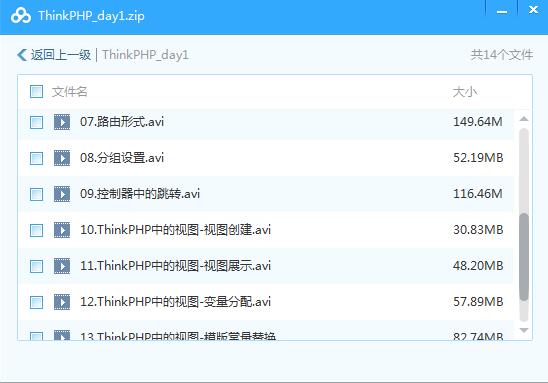Click video icon for 07.路由形式.avi
The height and width of the screenshot is (383, 548).
coord(62,122)
